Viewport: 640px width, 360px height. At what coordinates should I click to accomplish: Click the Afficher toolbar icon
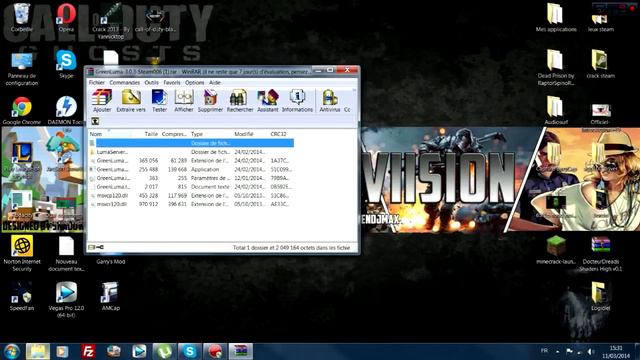[x=184, y=101]
